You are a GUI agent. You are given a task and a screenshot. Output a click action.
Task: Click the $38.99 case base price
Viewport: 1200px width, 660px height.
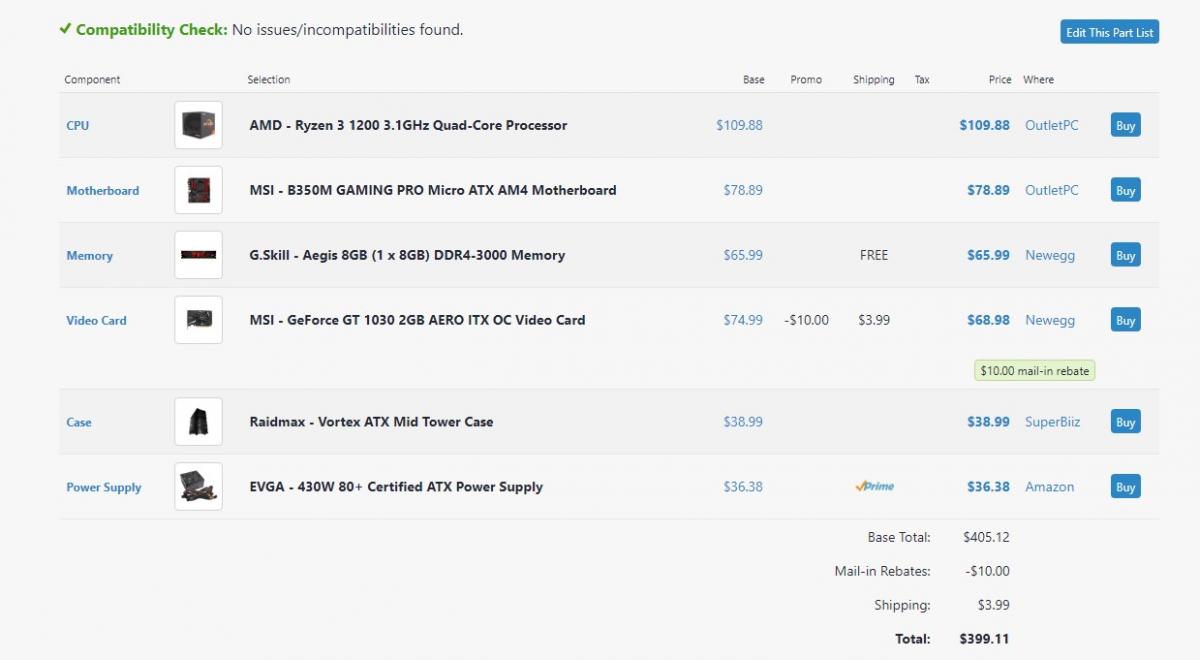tap(743, 422)
